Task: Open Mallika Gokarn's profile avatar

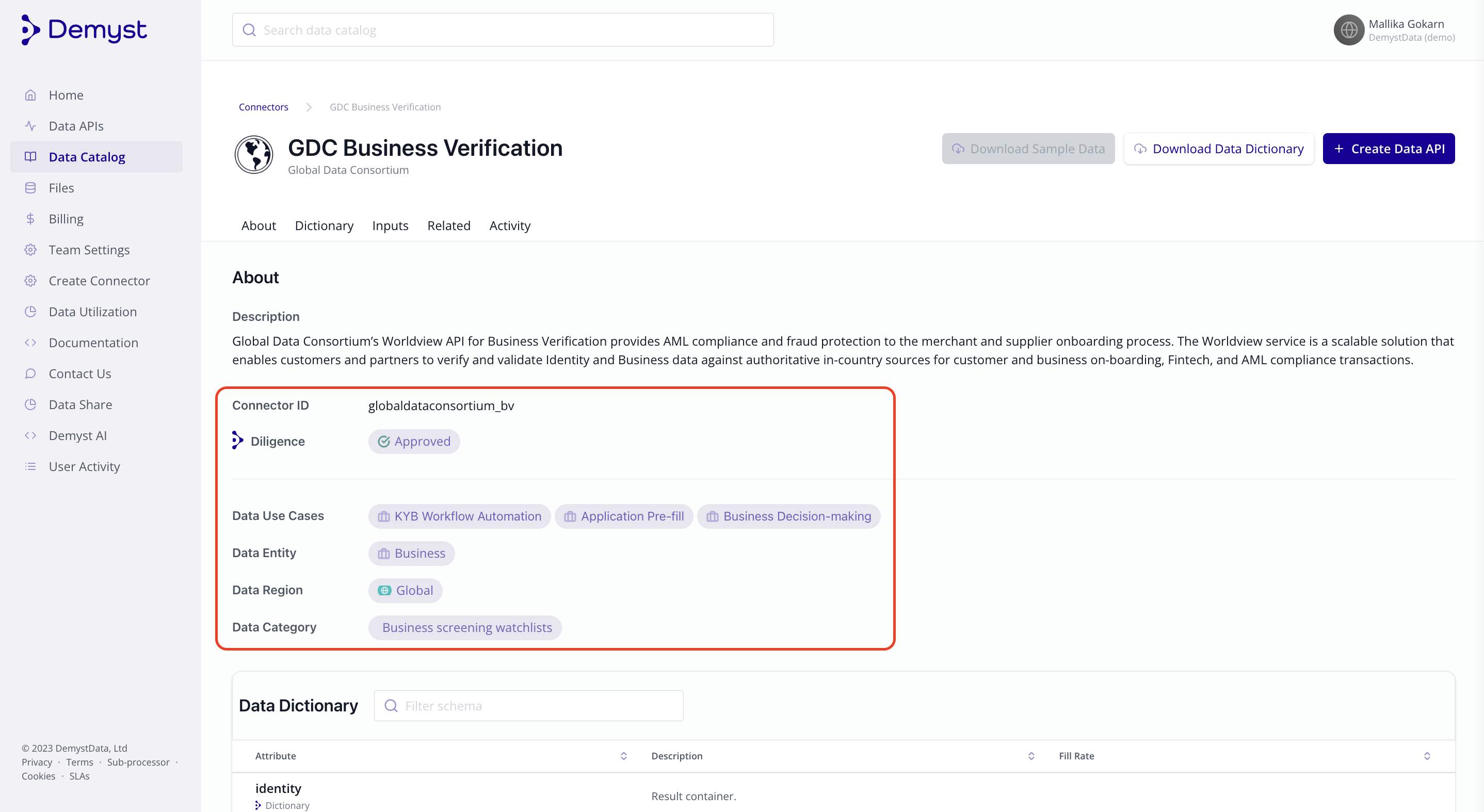Action: pos(1349,30)
